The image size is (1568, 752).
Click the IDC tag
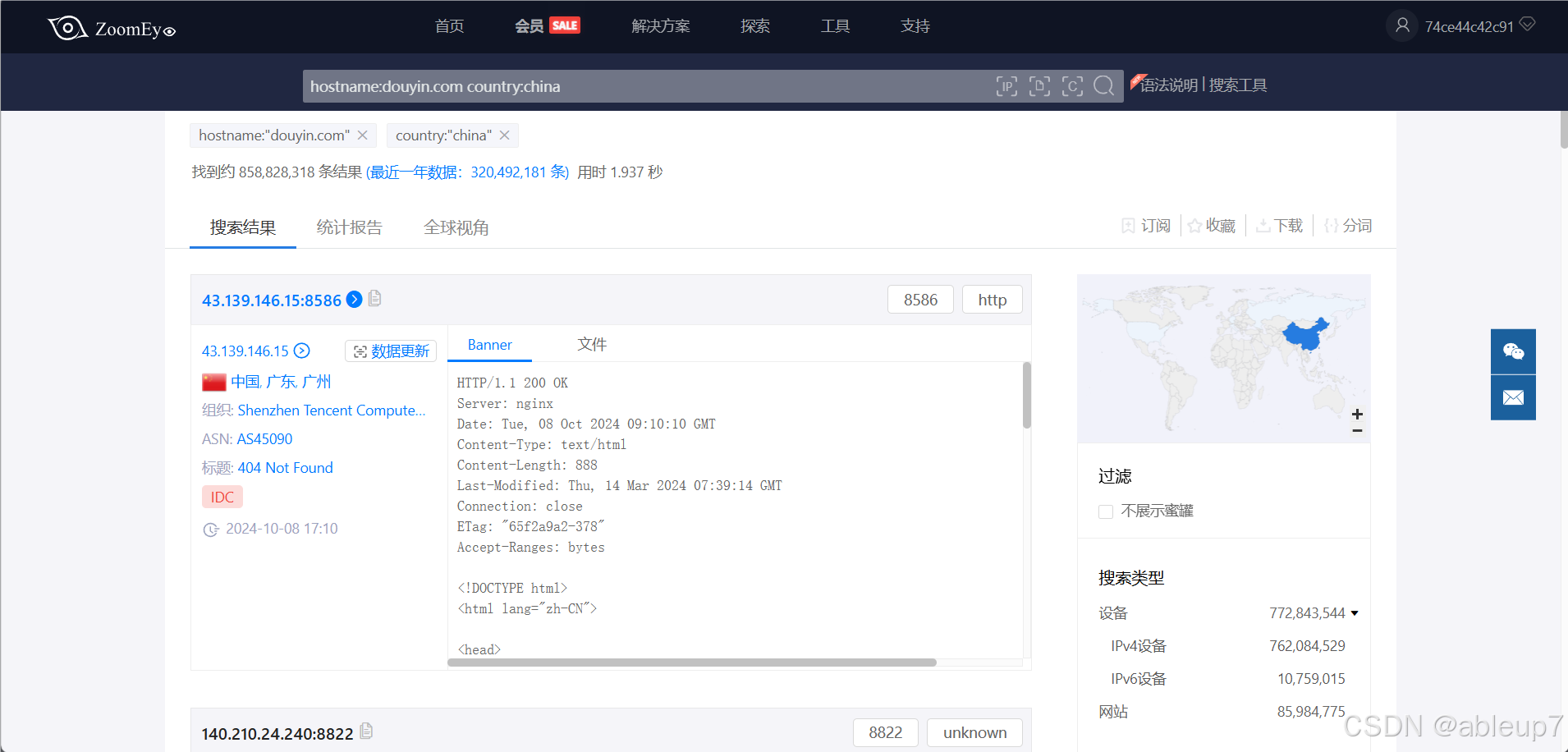(x=222, y=497)
